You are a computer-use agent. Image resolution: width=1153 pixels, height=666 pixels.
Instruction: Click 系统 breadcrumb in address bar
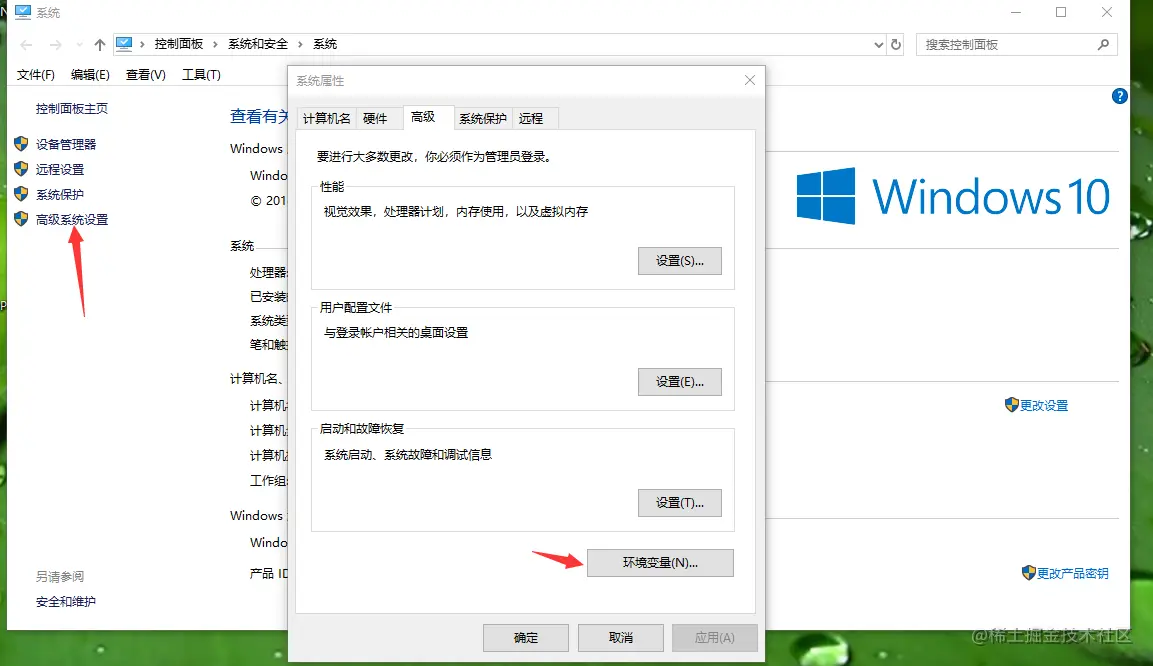point(325,44)
